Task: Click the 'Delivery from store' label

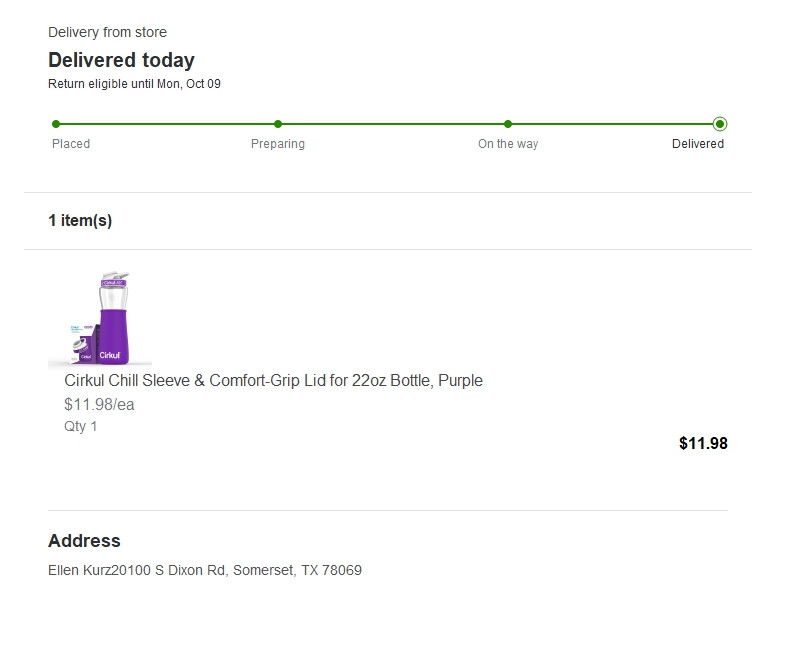Action: (x=107, y=33)
